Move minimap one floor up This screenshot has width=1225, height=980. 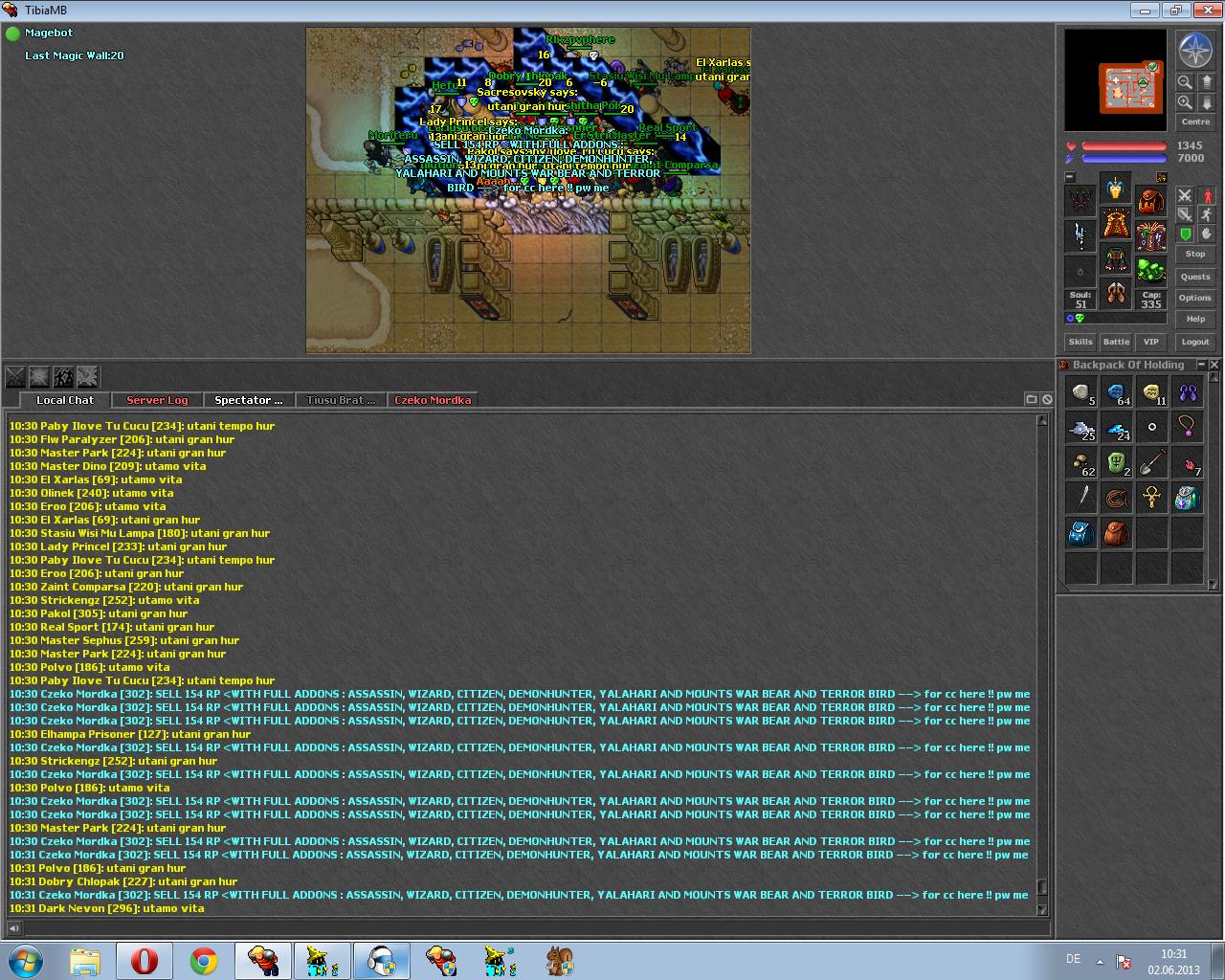pyautogui.click(x=1206, y=82)
